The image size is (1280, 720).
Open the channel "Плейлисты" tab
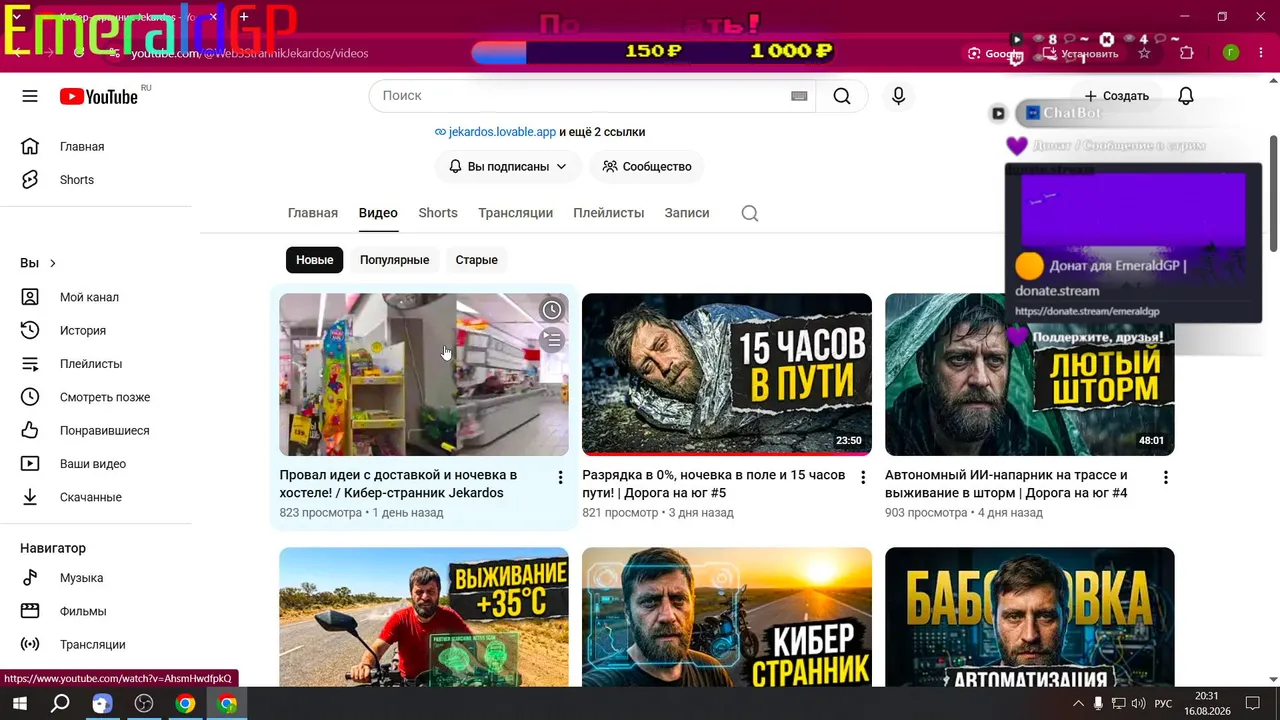[608, 213]
